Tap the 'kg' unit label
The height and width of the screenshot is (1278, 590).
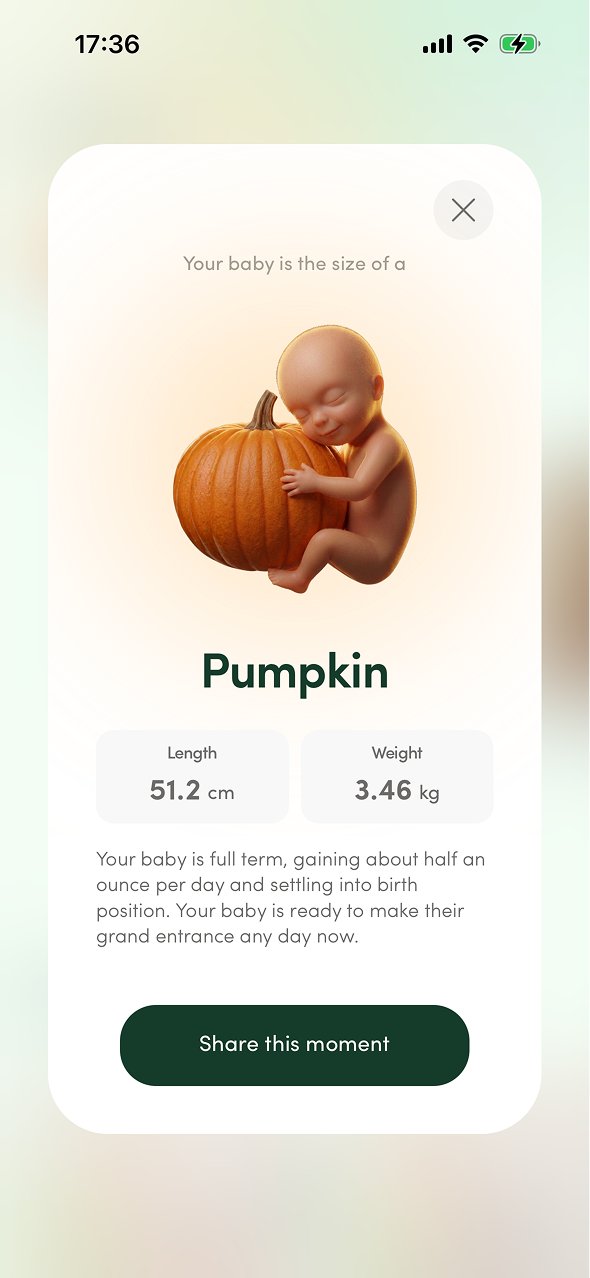tap(429, 794)
